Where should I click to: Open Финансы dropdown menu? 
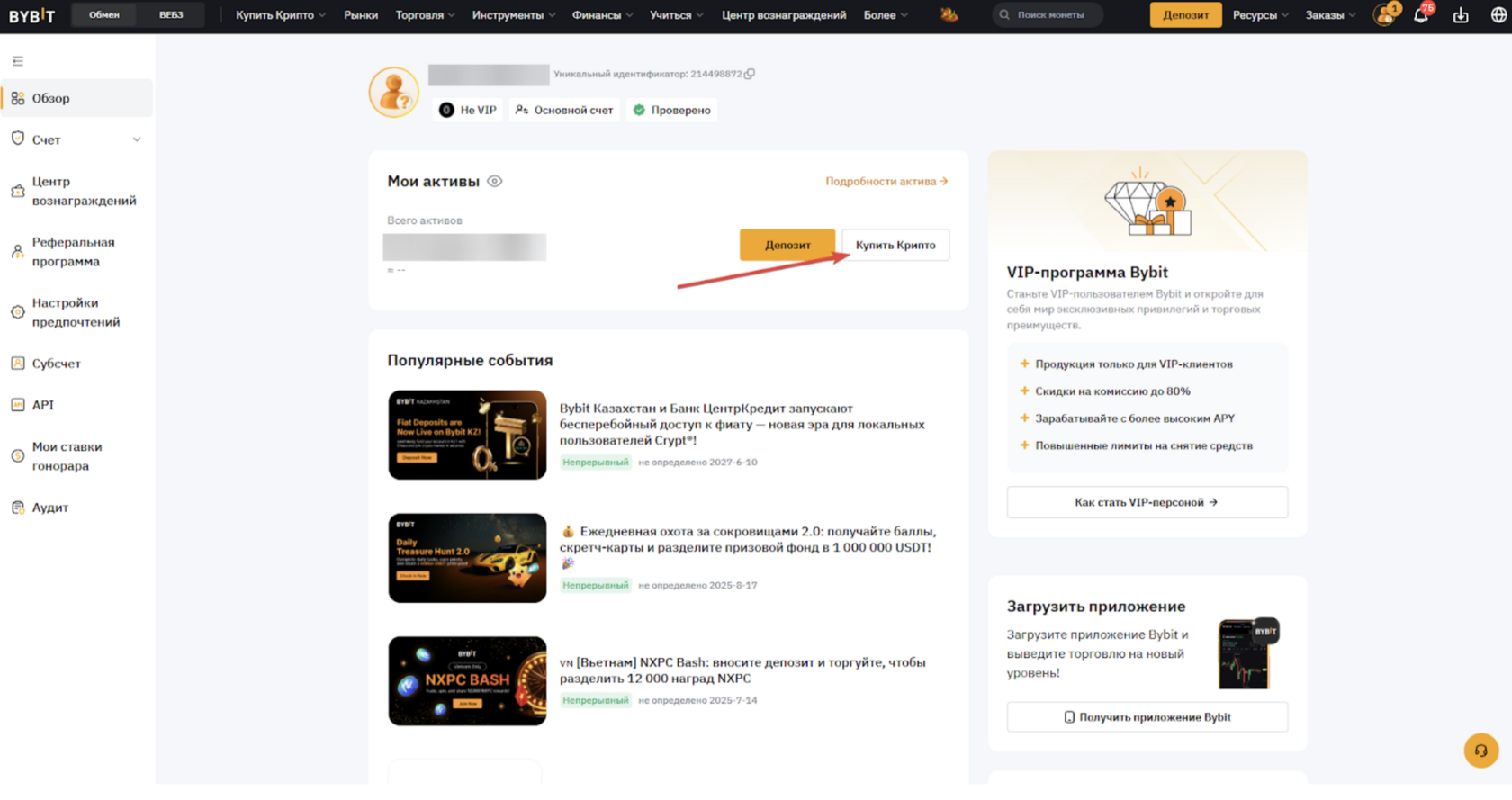click(602, 15)
